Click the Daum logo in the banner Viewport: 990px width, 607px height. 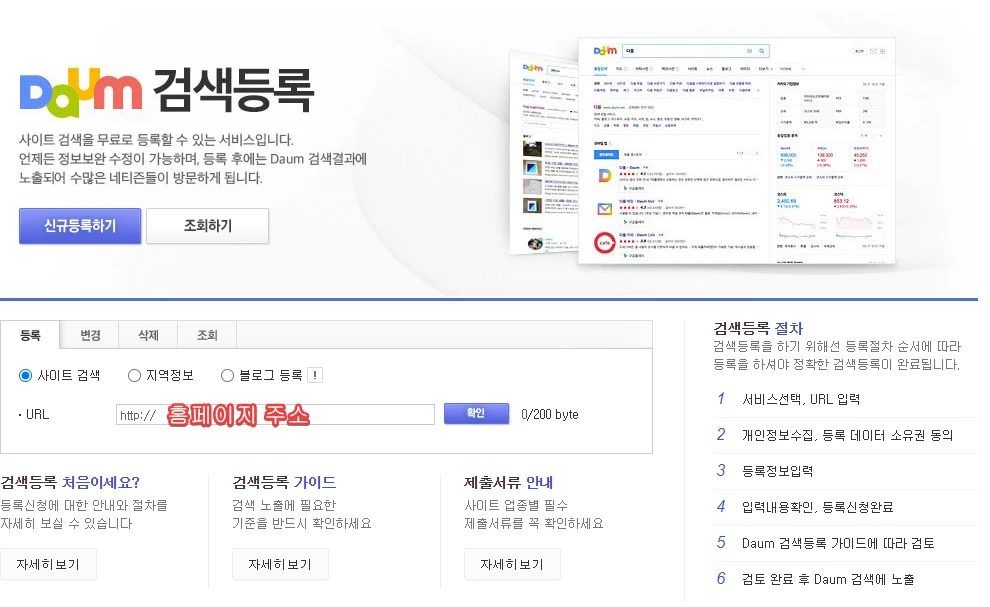tap(81, 93)
